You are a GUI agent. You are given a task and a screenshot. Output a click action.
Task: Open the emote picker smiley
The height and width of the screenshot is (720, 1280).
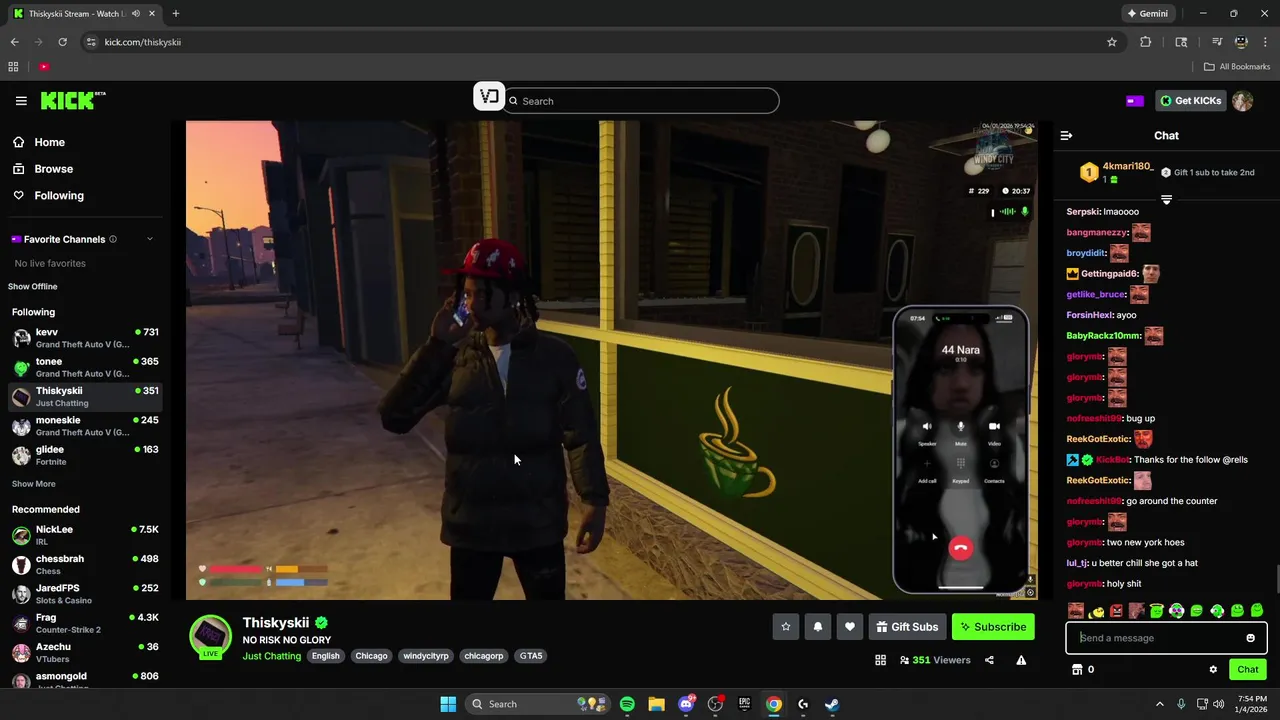pyautogui.click(x=1250, y=638)
